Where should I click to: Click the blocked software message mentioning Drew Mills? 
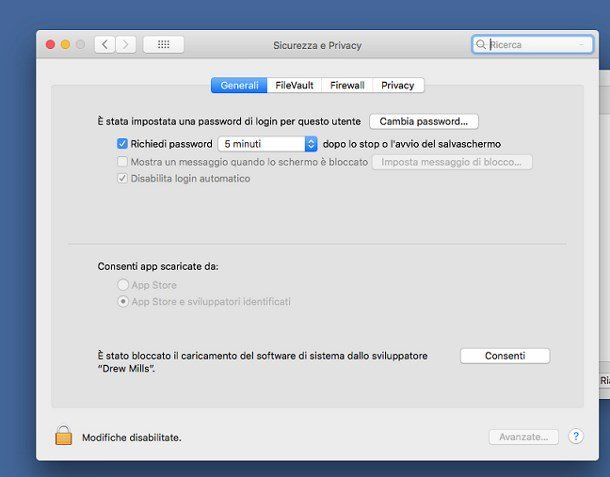(x=263, y=362)
